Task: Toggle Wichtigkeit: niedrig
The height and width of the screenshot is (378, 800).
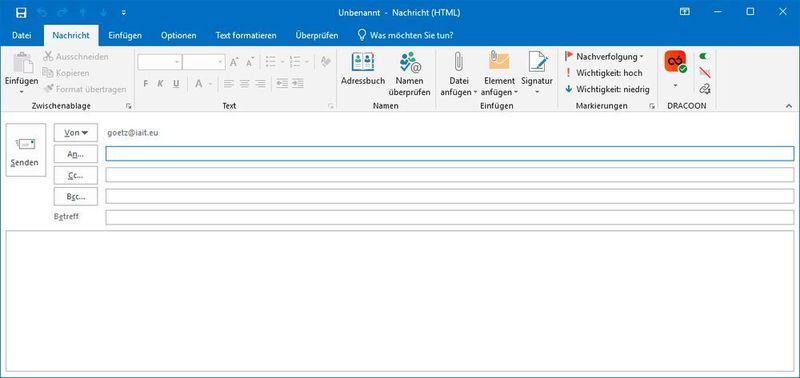Action: point(607,89)
